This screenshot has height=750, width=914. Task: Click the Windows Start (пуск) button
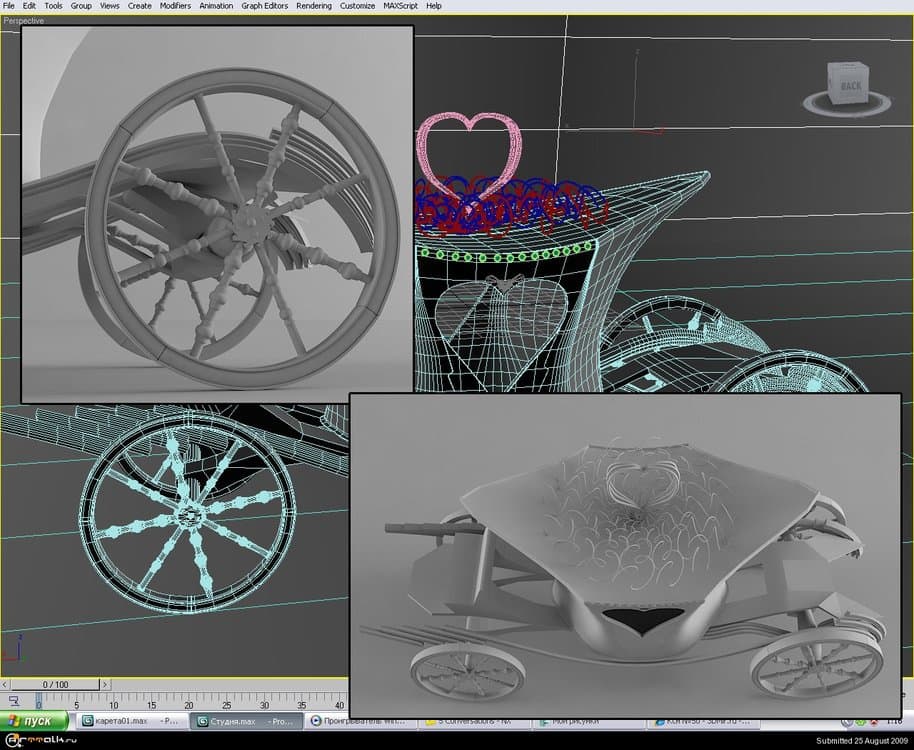(34, 721)
